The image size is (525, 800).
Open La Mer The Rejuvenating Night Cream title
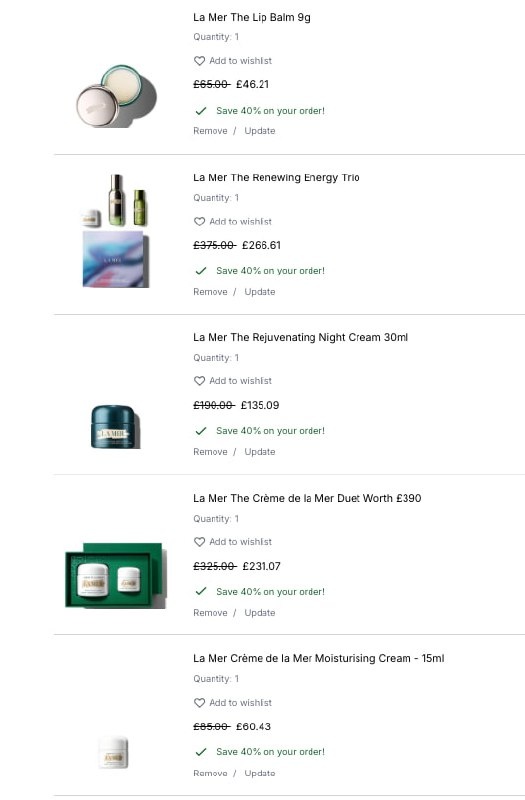click(301, 337)
